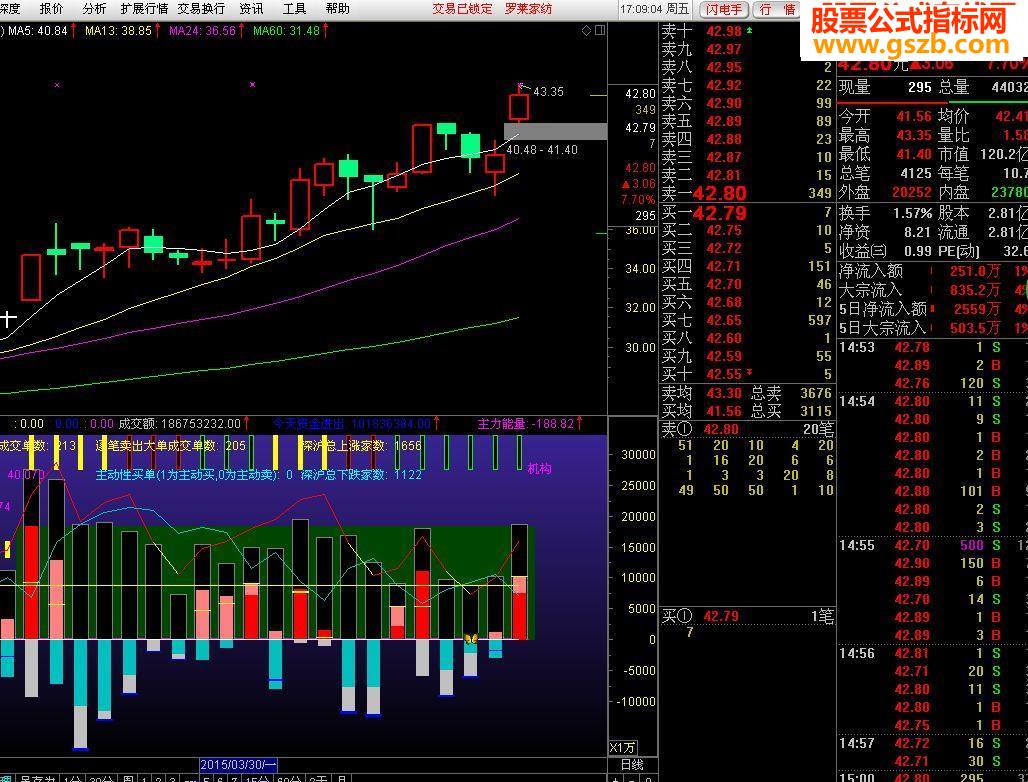Select the 日线 period label
1028x782 pixels.
click(632, 764)
